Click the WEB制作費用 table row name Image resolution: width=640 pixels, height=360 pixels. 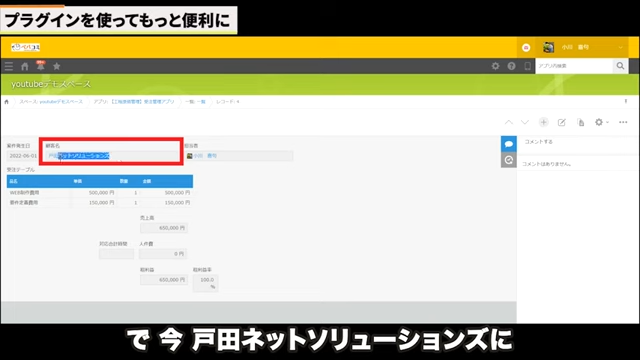point(24,192)
